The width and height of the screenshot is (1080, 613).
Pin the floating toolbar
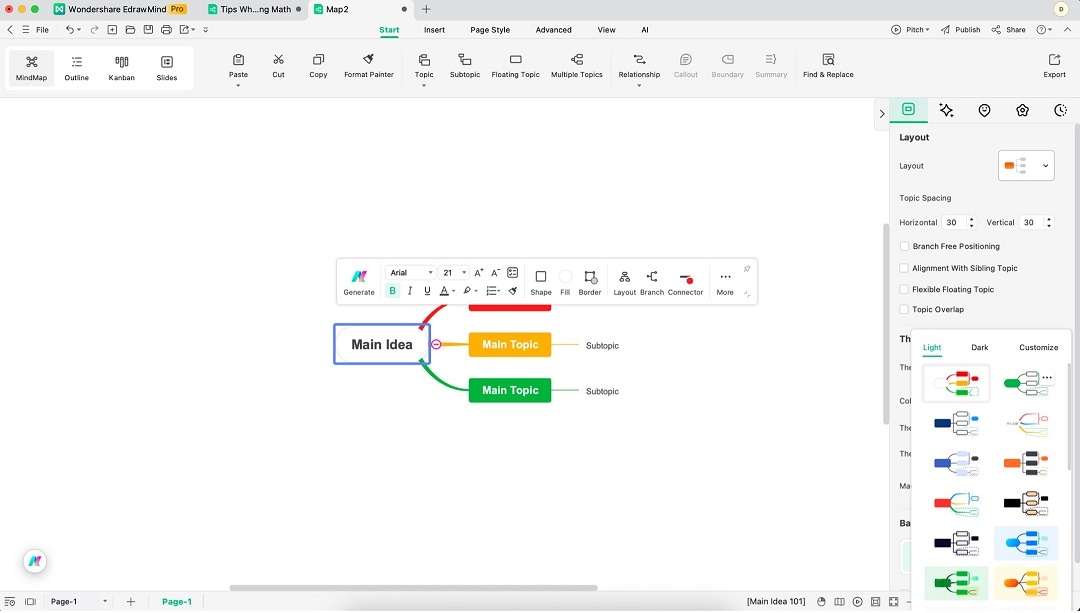click(x=747, y=269)
